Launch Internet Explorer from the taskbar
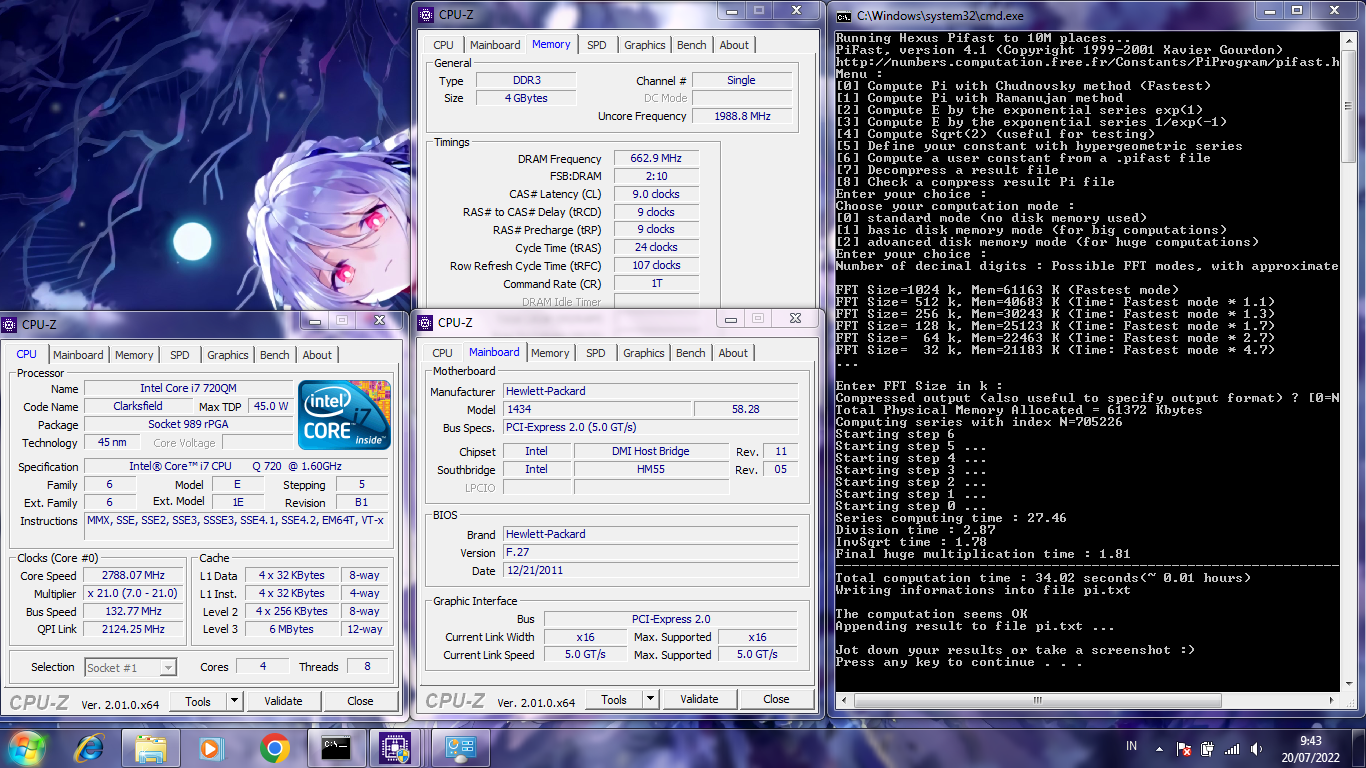 point(90,747)
